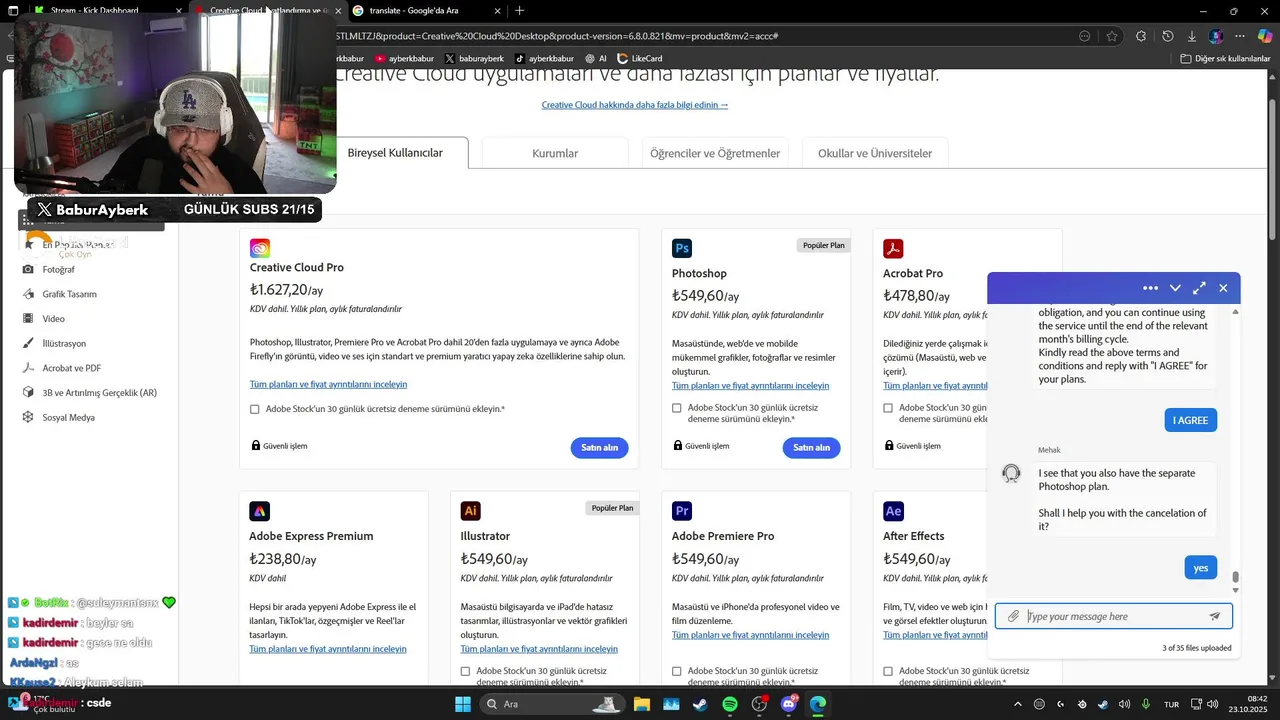This screenshot has width=1280, height=720.
Task: Open browser history icon in toolbar
Action: point(1167,36)
